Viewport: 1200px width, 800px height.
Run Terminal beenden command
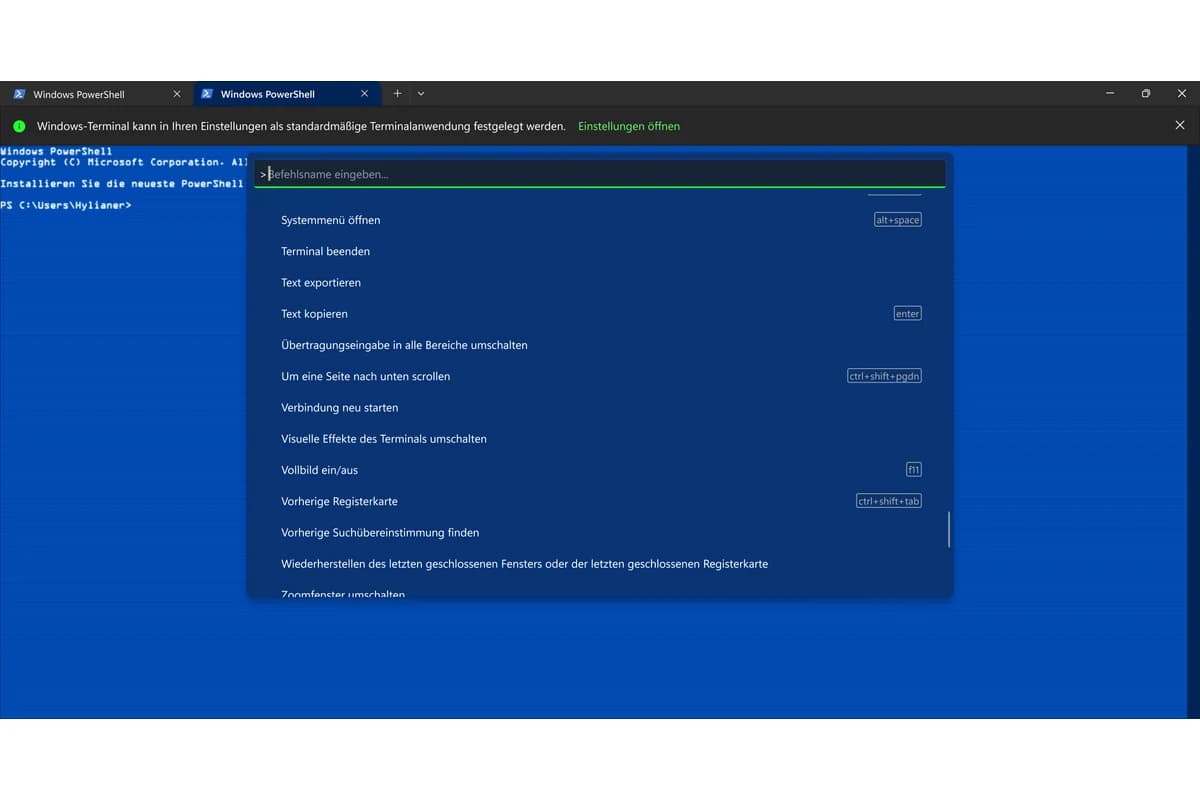pyautogui.click(x=600, y=251)
